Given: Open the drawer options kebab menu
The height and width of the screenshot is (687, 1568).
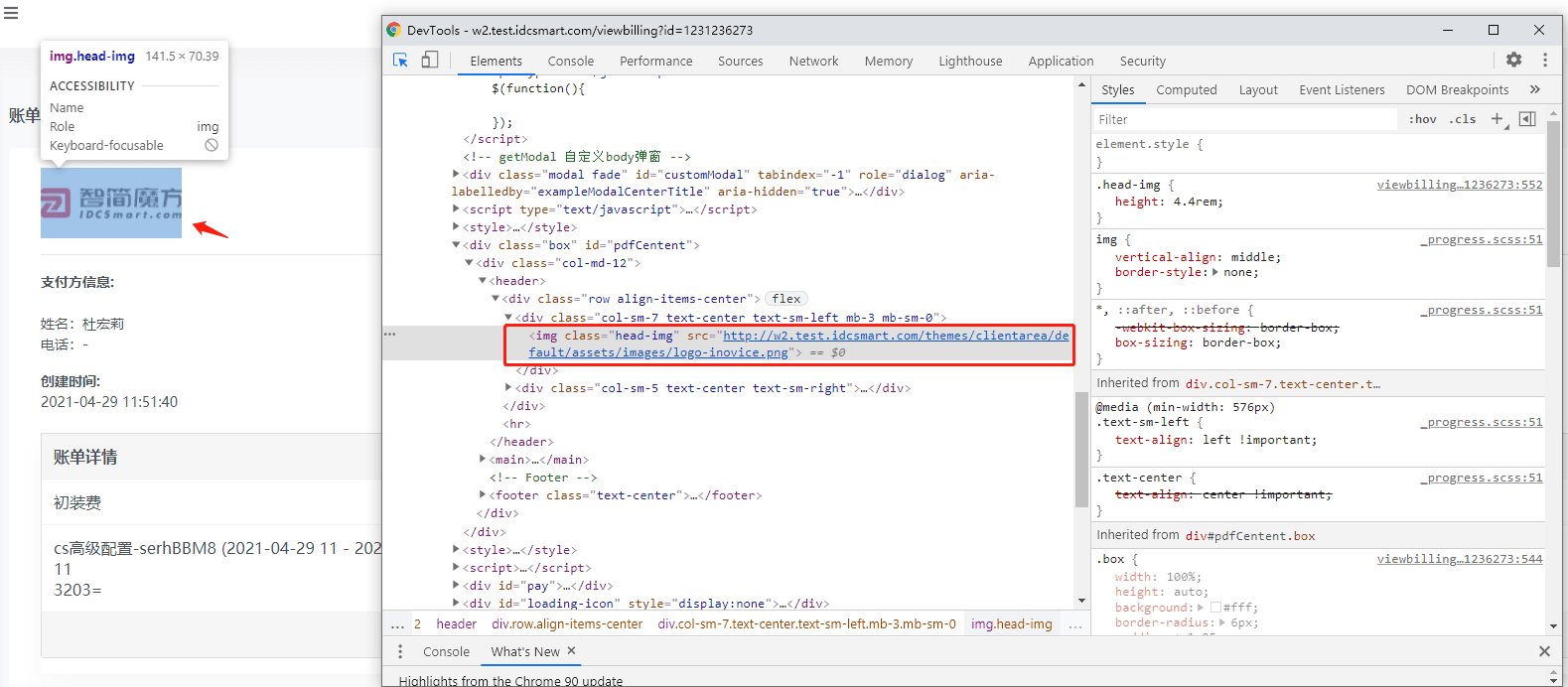Looking at the screenshot, I should tap(400, 651).
